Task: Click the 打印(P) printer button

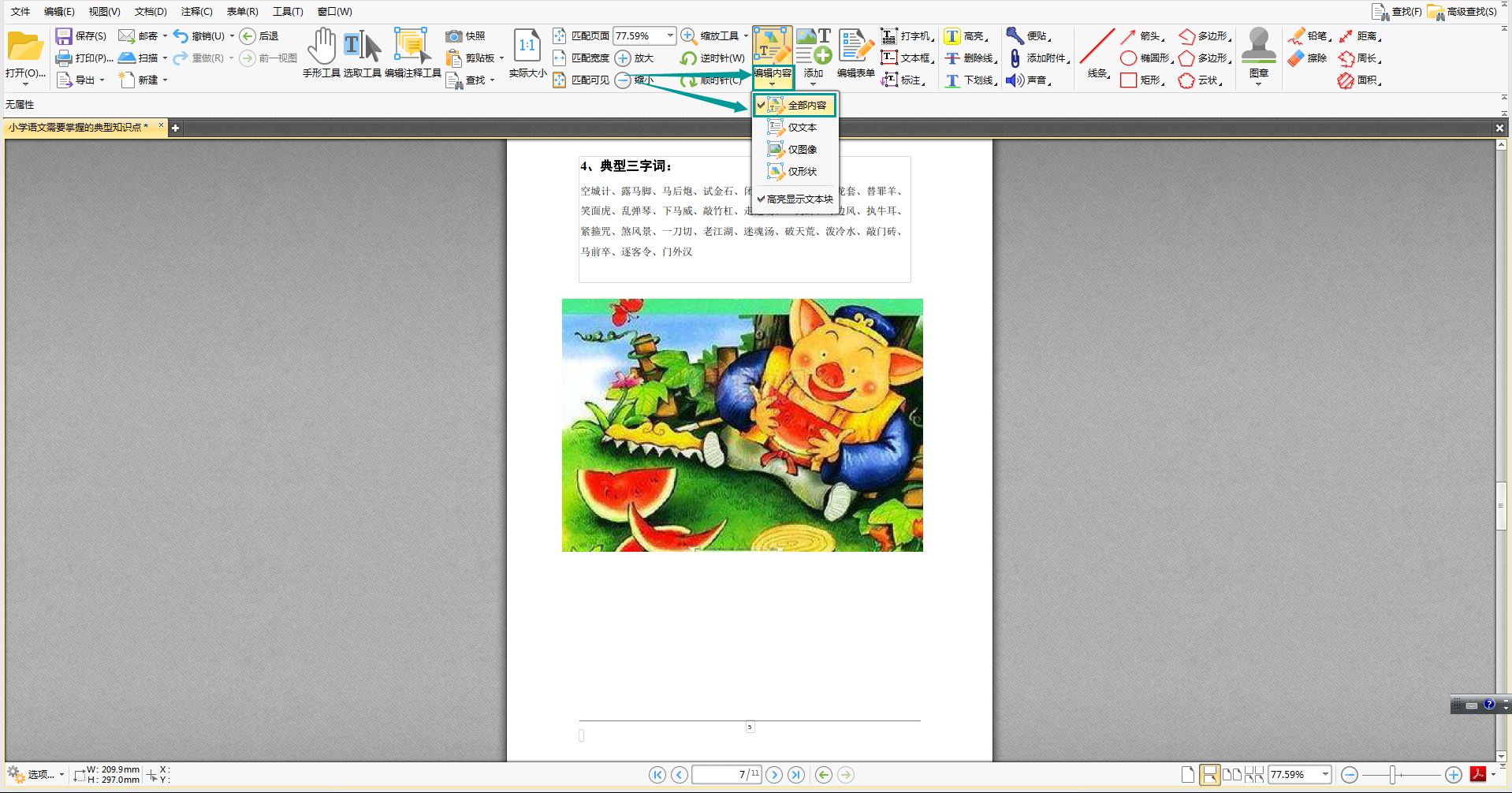Action: 84,58
